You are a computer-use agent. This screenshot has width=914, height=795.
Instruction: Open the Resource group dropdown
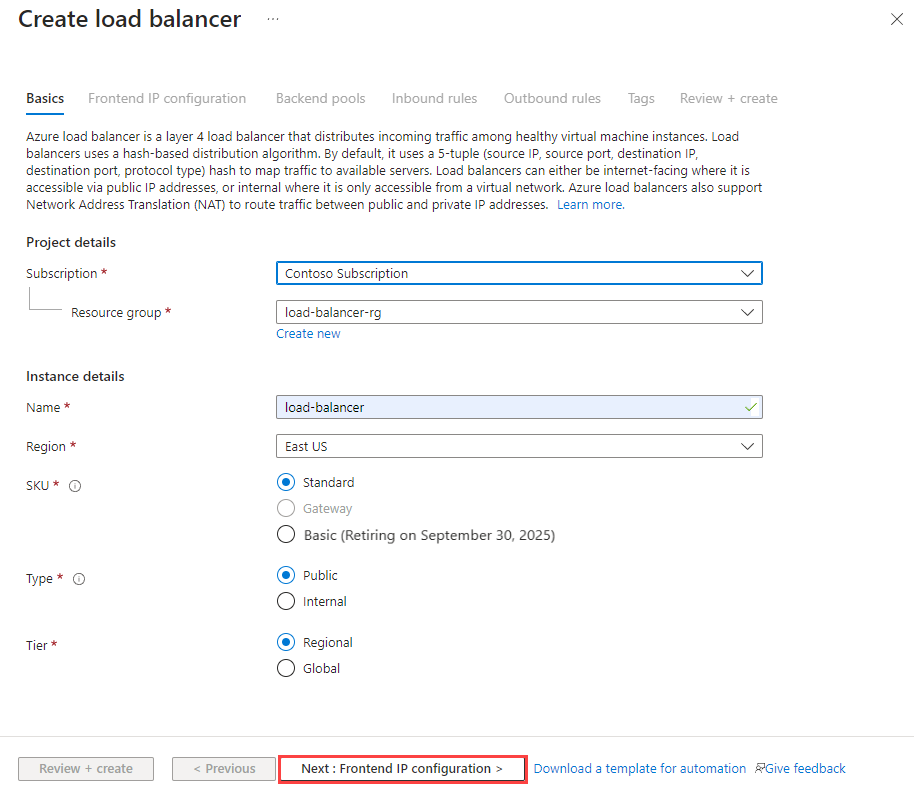(517, 312)
